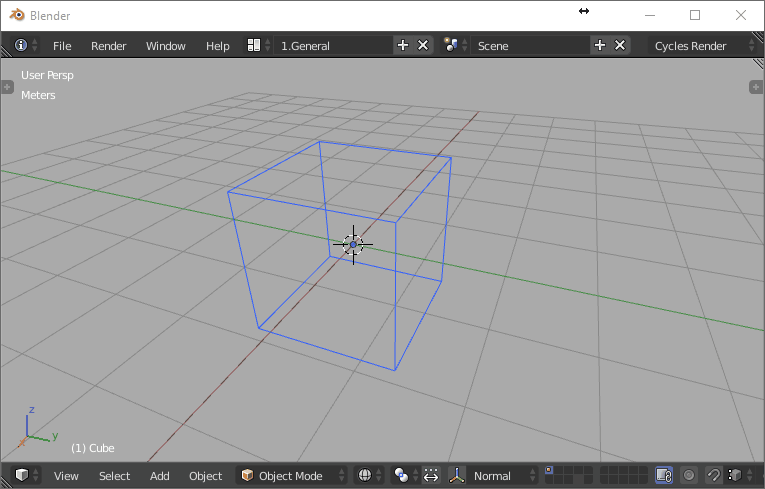Open the Cycles Render engine dropdown

703,45
